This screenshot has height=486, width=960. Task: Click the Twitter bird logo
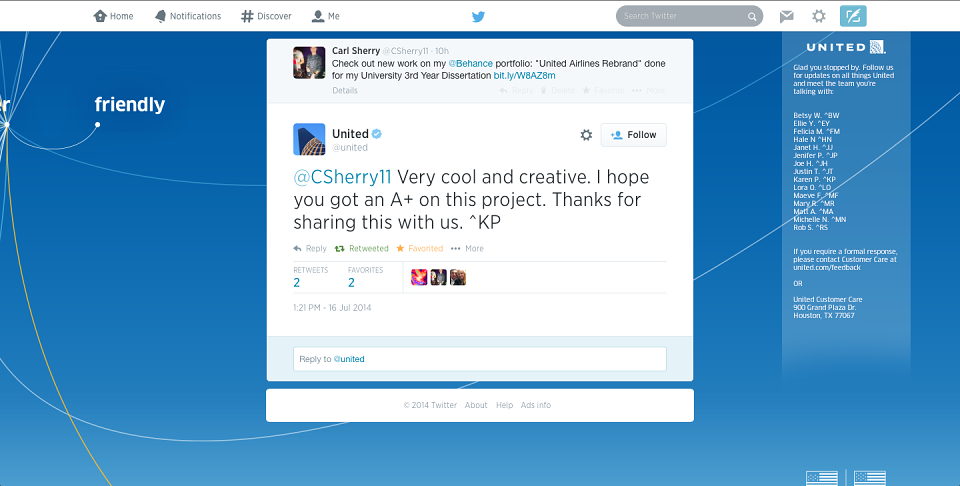click(x=478, y=17)
